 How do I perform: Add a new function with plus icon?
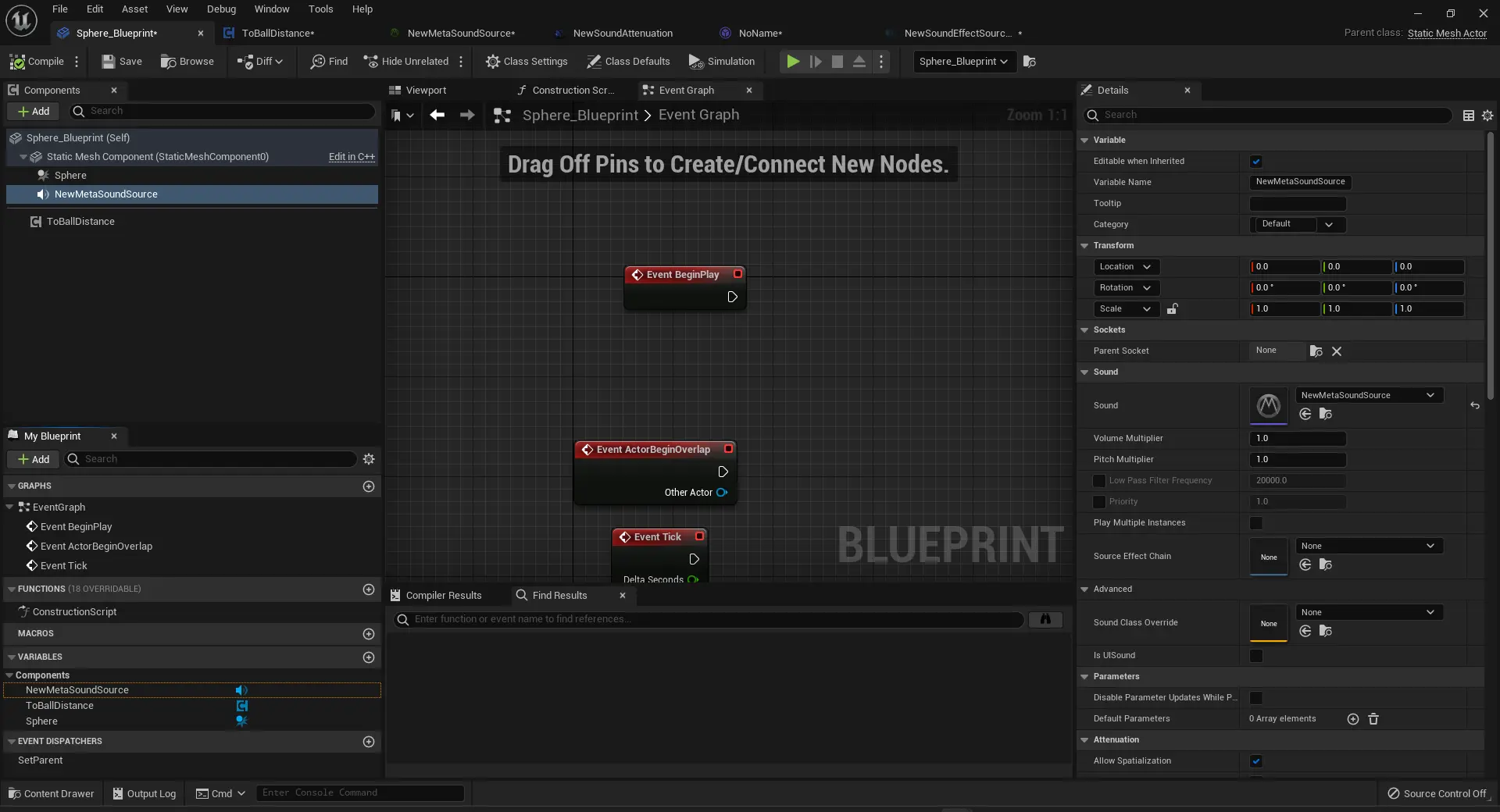369,589
